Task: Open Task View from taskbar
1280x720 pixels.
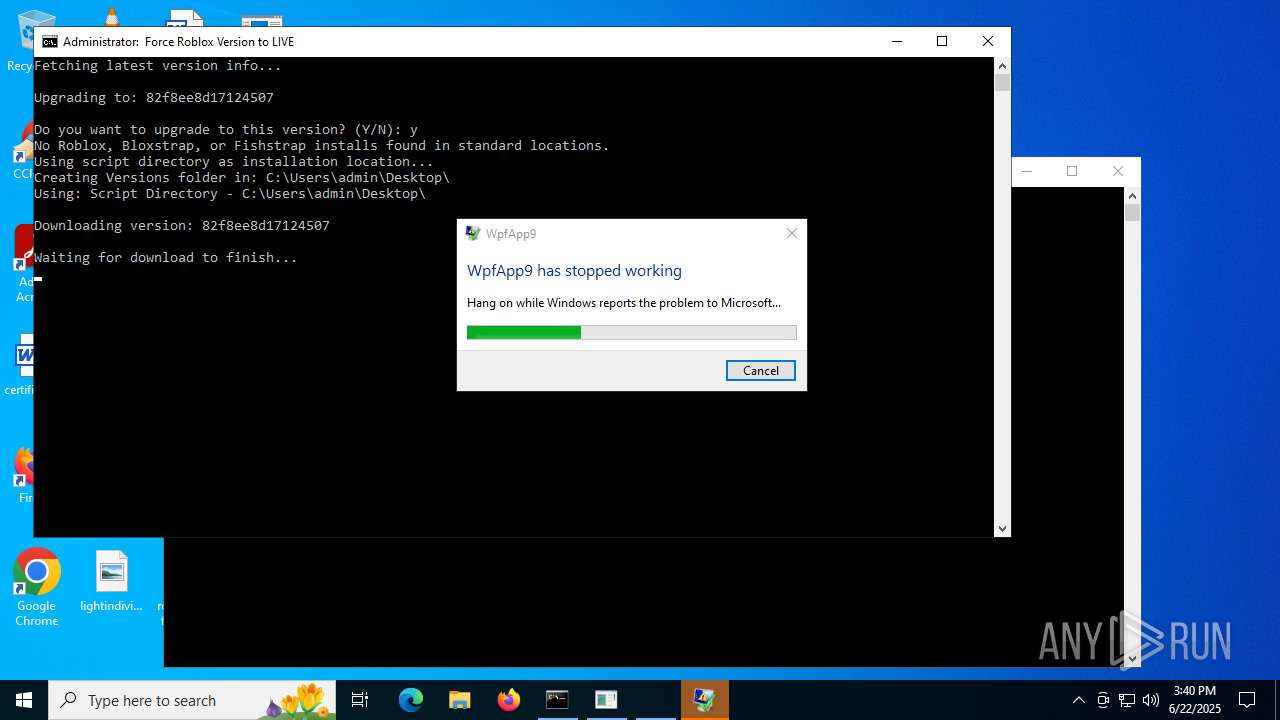Action: (x=360, y=700)
